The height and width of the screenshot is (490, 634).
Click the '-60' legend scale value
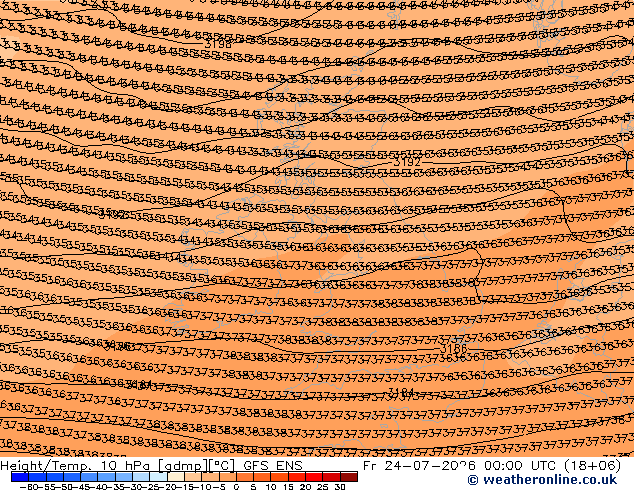tap(27, 486)
